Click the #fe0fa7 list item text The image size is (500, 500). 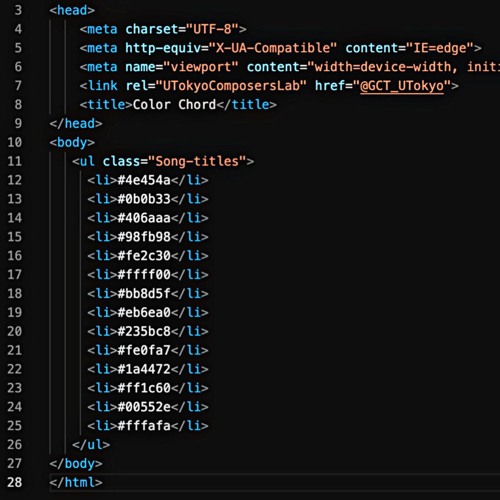point(144,350)
